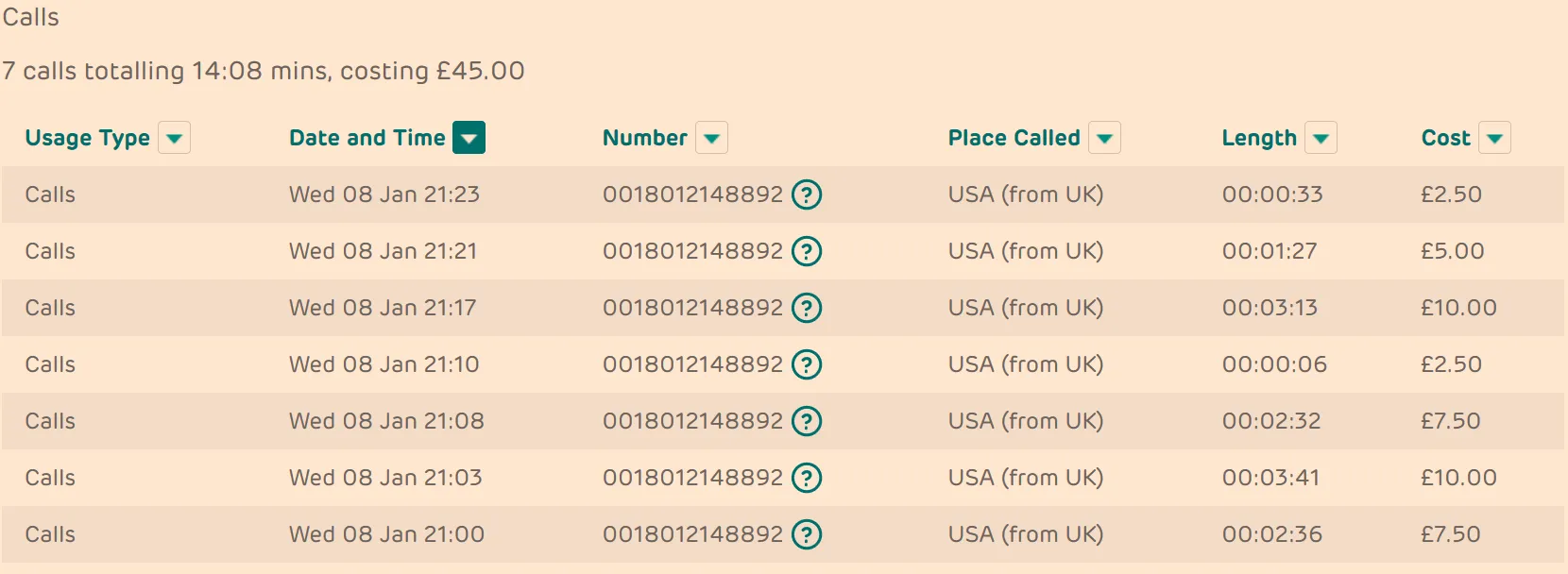Click help icon for the 21:10 call number
1568x574 pixels.
pos(806,364)
